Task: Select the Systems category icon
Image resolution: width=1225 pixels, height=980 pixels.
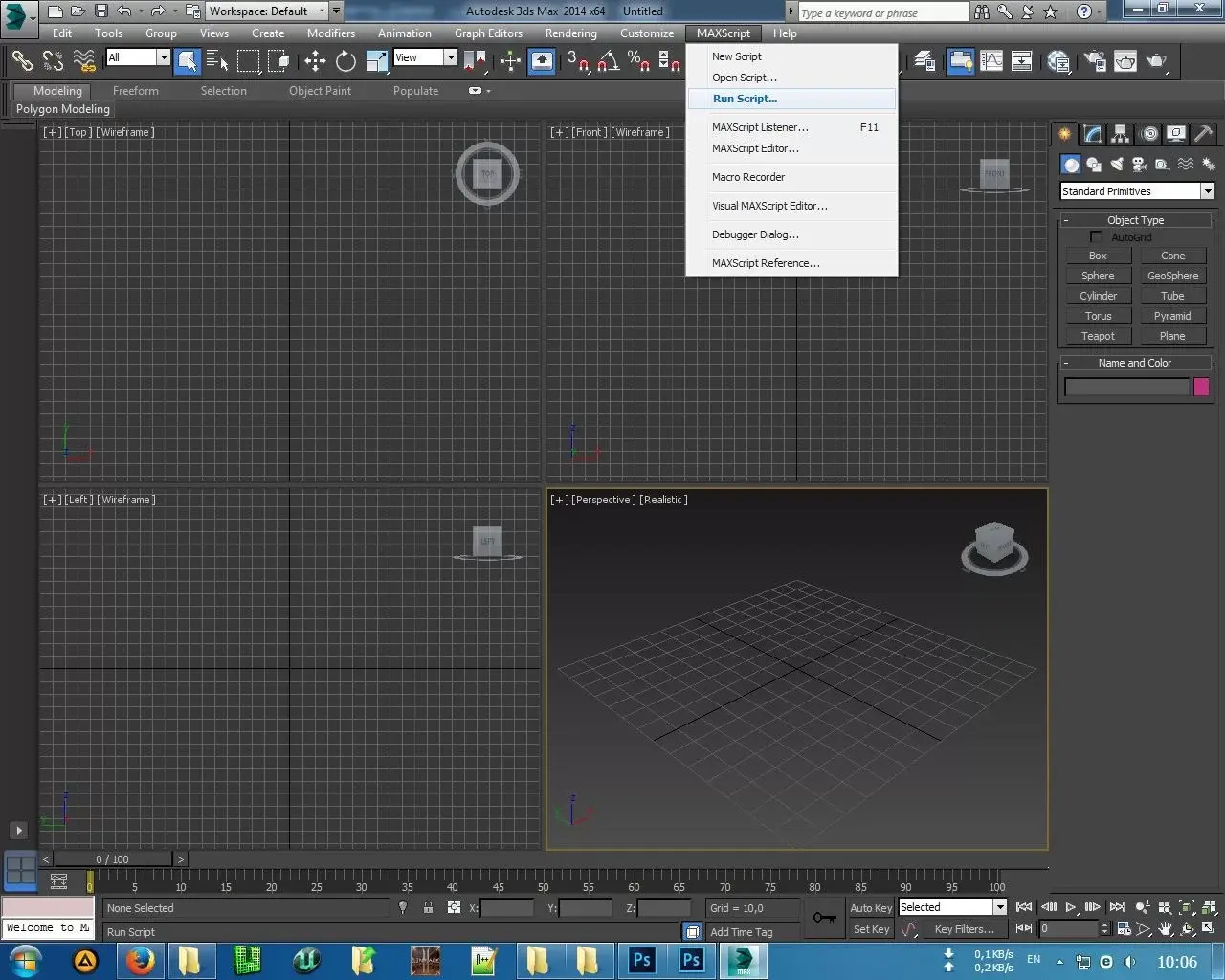Action: (x=1208, y=165)
